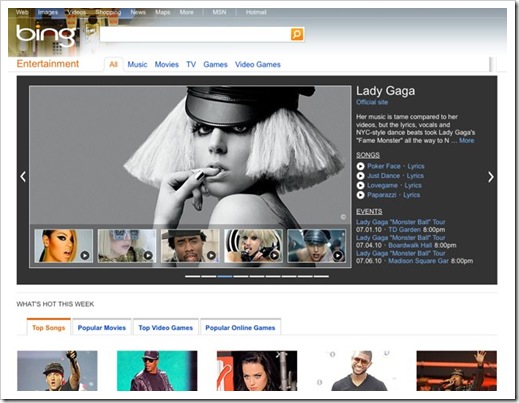
Task: Select the Video Games tab
Action: [258, 64]
